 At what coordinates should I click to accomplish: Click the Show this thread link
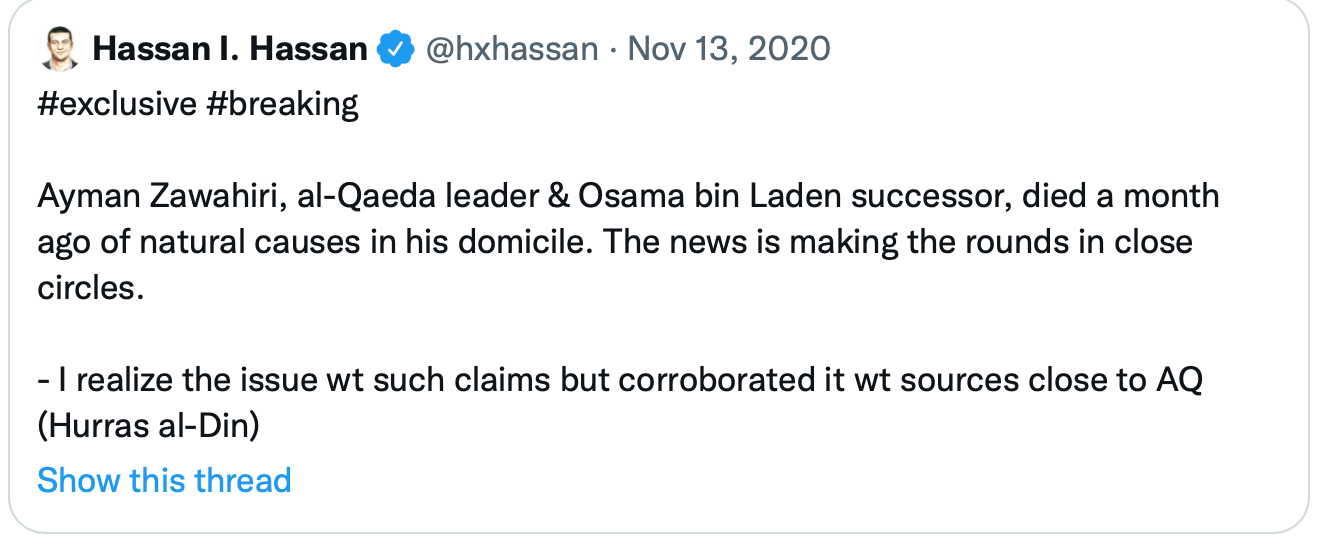tap(164, 480)
